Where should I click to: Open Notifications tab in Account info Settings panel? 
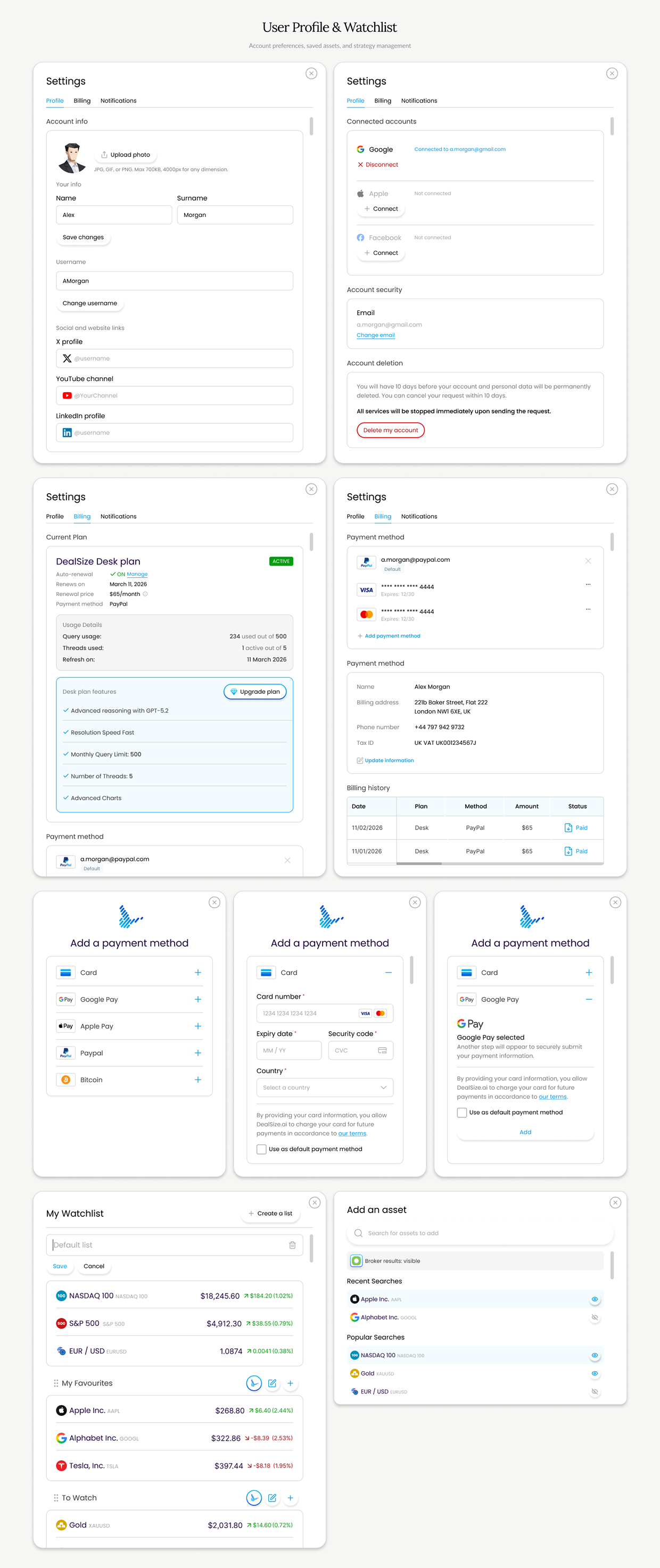pos(118,101)
